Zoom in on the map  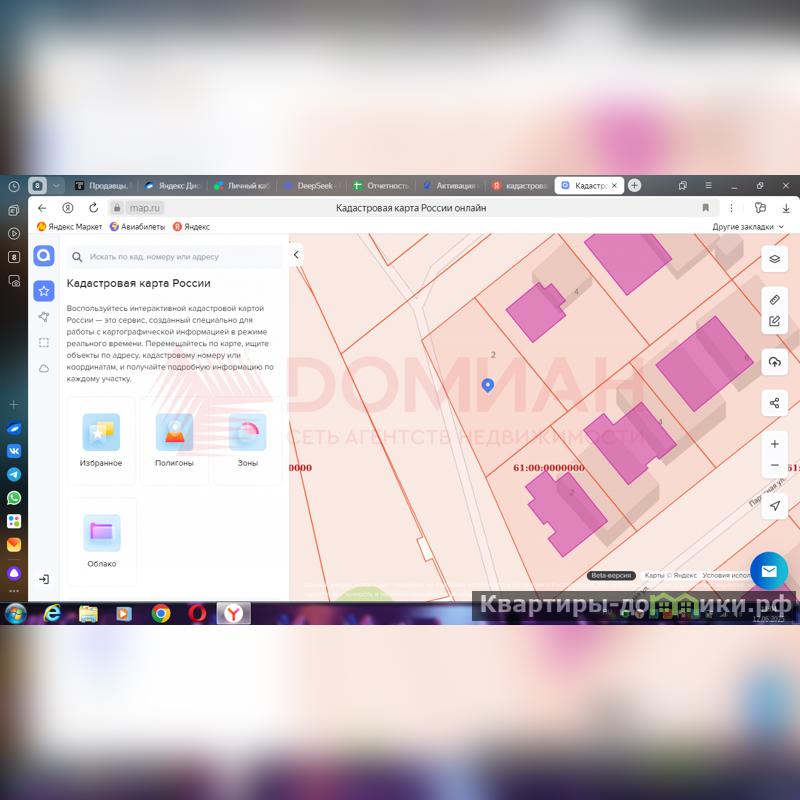774,444
